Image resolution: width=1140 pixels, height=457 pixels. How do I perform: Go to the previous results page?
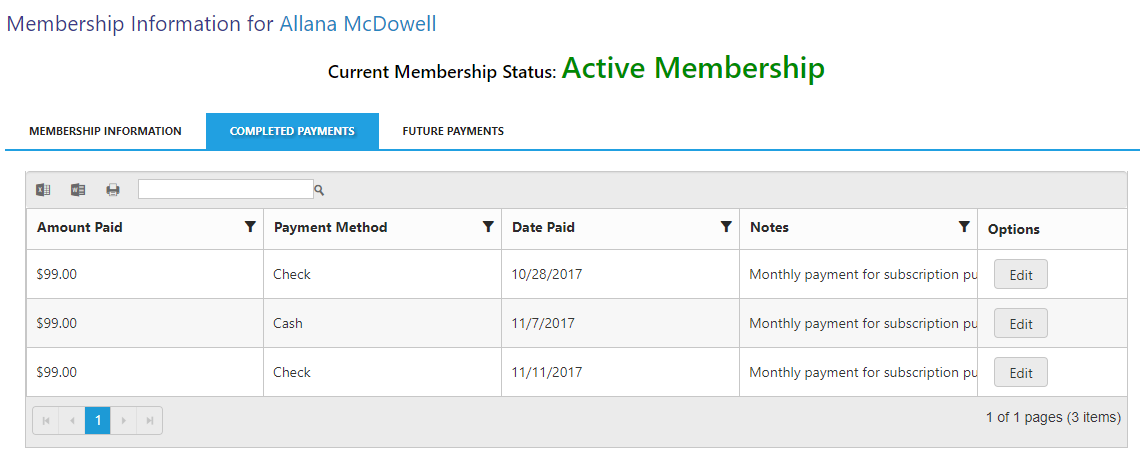pos(72,421)
